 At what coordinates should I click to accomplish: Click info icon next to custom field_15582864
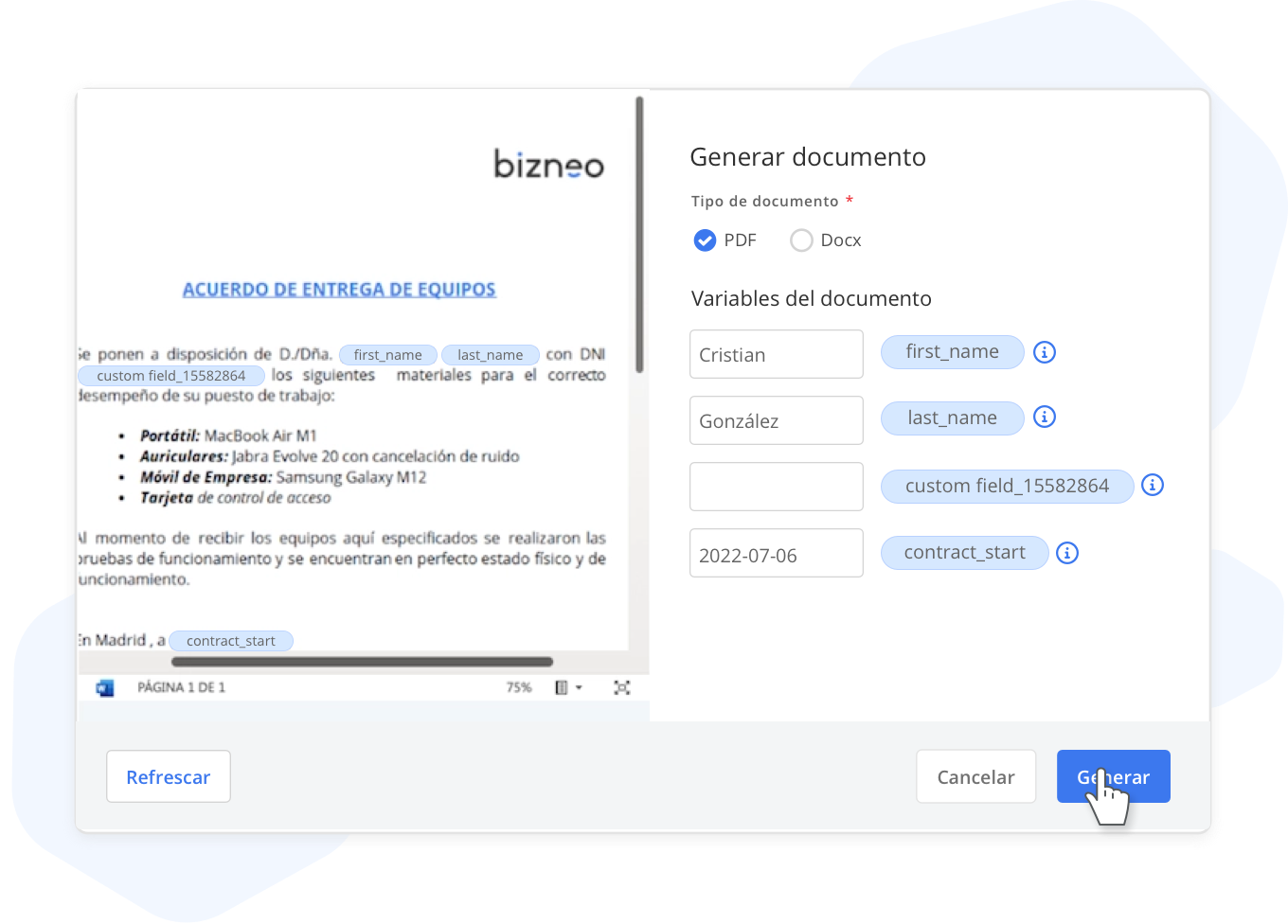[1153, 485]
